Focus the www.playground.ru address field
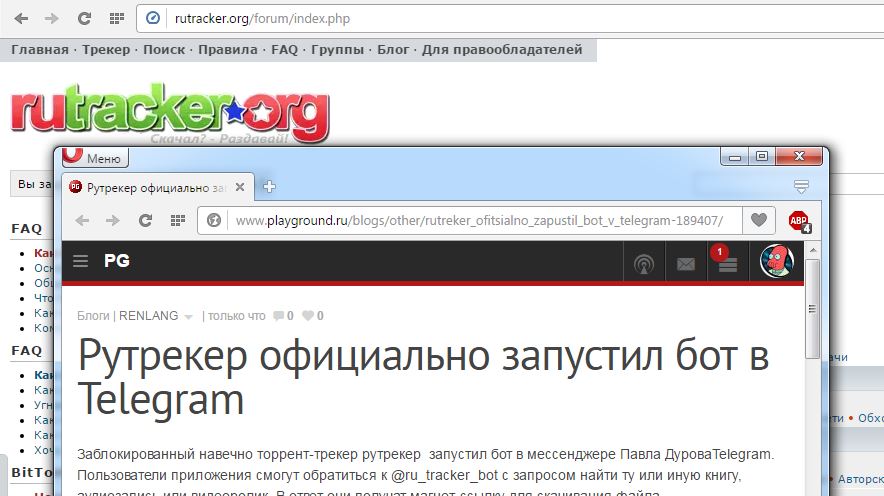 coord(479,220)
